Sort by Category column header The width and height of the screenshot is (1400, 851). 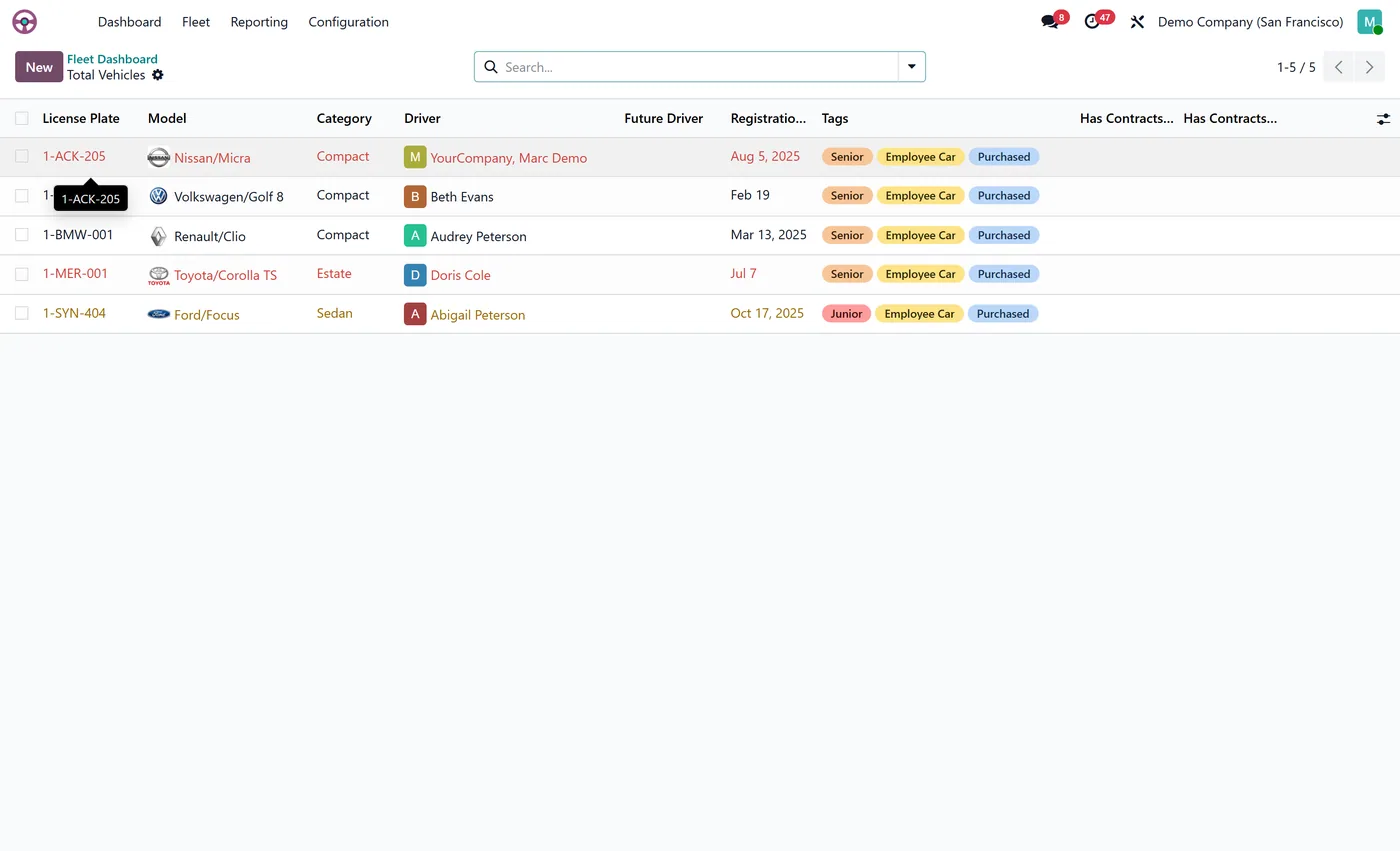click(344, 118)
